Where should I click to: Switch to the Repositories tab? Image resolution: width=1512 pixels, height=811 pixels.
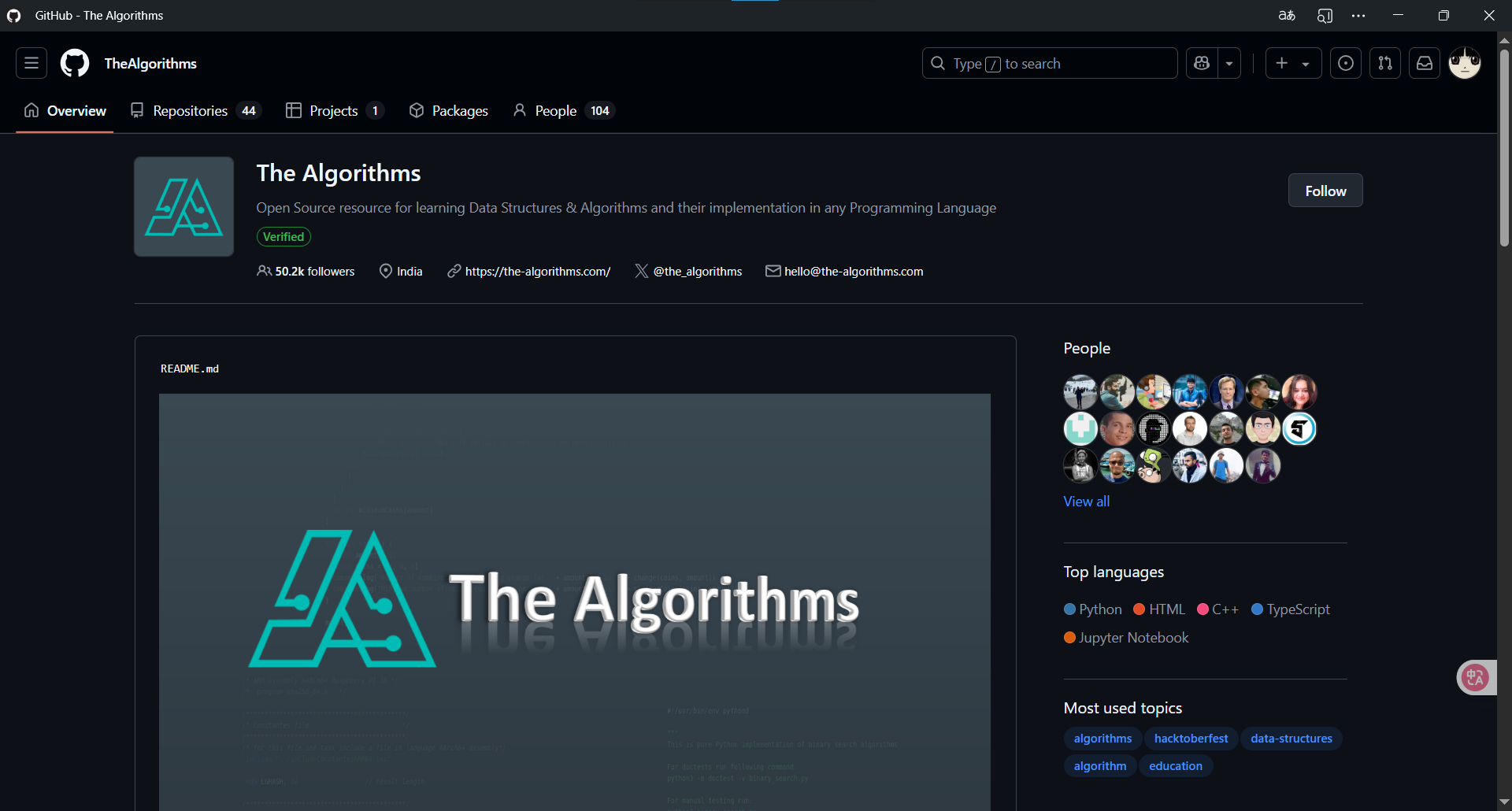click(195, 111)
